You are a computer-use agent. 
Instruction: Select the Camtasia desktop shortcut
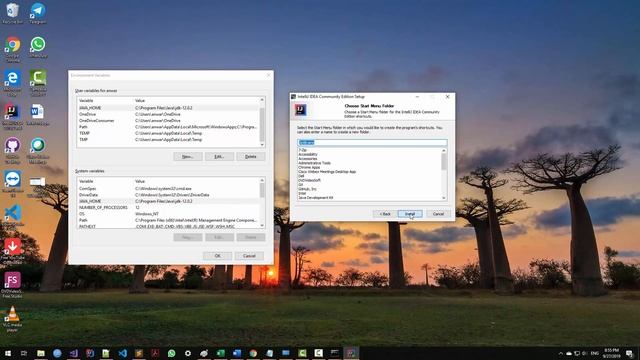point(38,83)
